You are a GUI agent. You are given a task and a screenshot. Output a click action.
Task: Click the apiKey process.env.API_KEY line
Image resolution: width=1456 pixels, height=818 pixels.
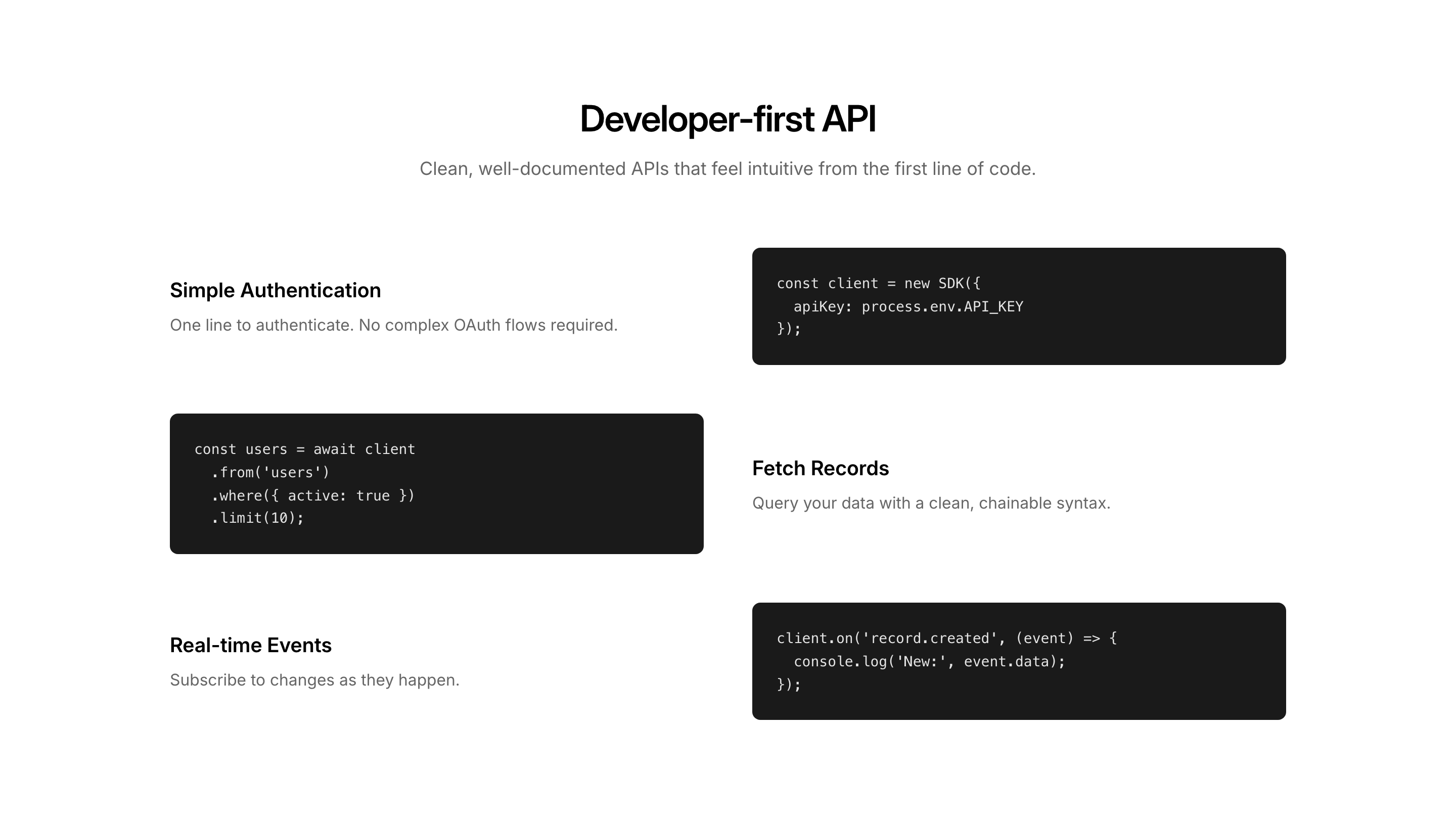point(908,306)
